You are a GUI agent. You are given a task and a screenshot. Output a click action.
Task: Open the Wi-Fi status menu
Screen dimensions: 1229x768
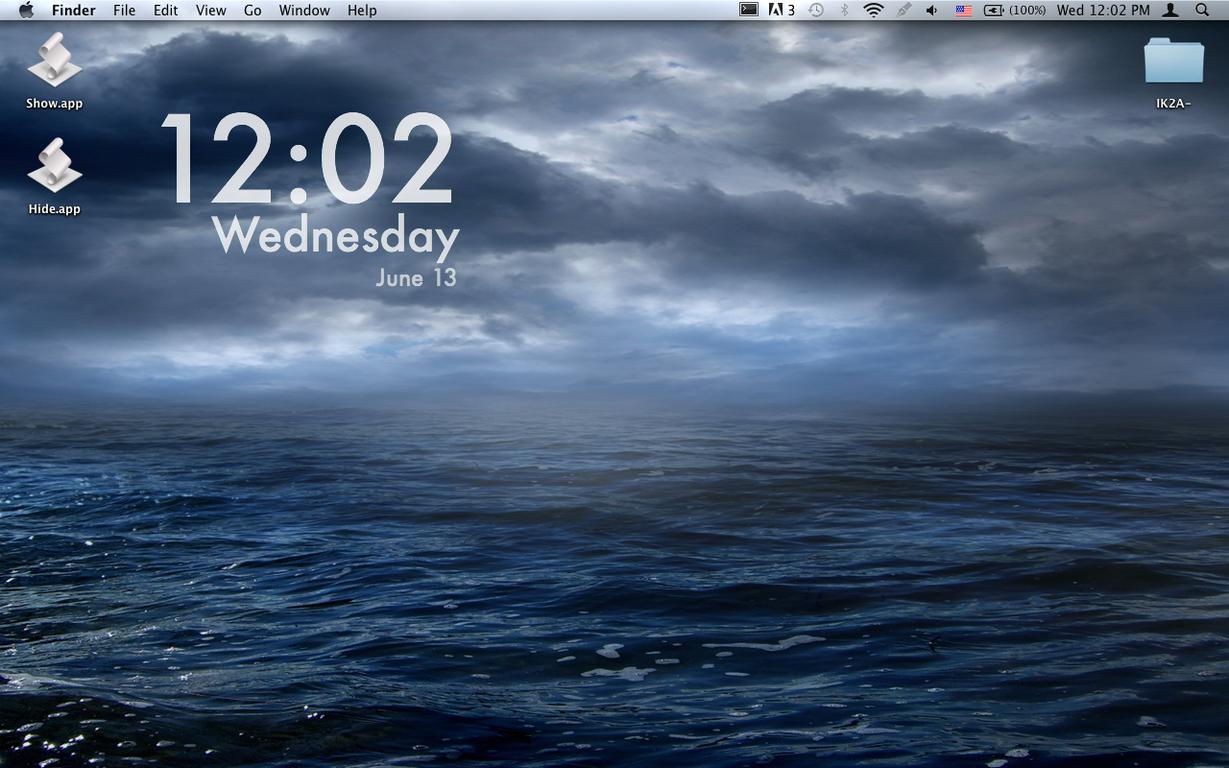tap(874, 10)
